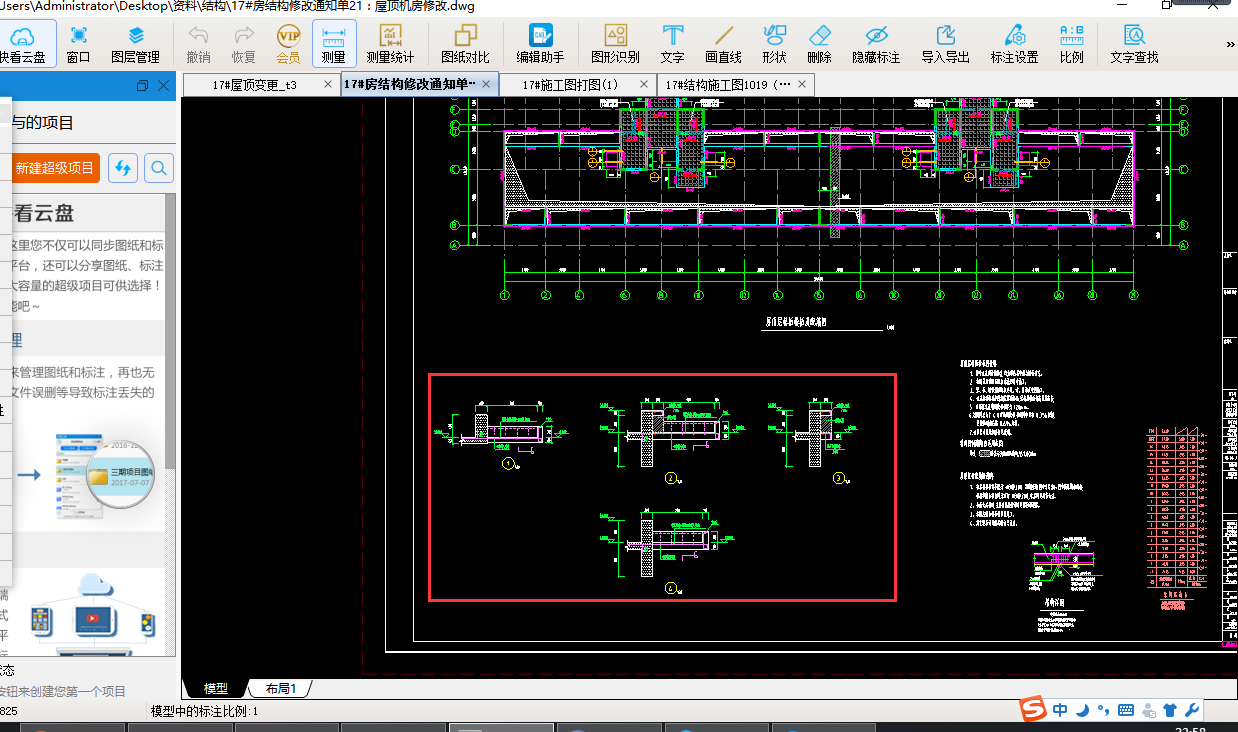The image size is (1238, 732).
Task: Select the 图形识别 shape recognition tool
Action: (615, 45)
